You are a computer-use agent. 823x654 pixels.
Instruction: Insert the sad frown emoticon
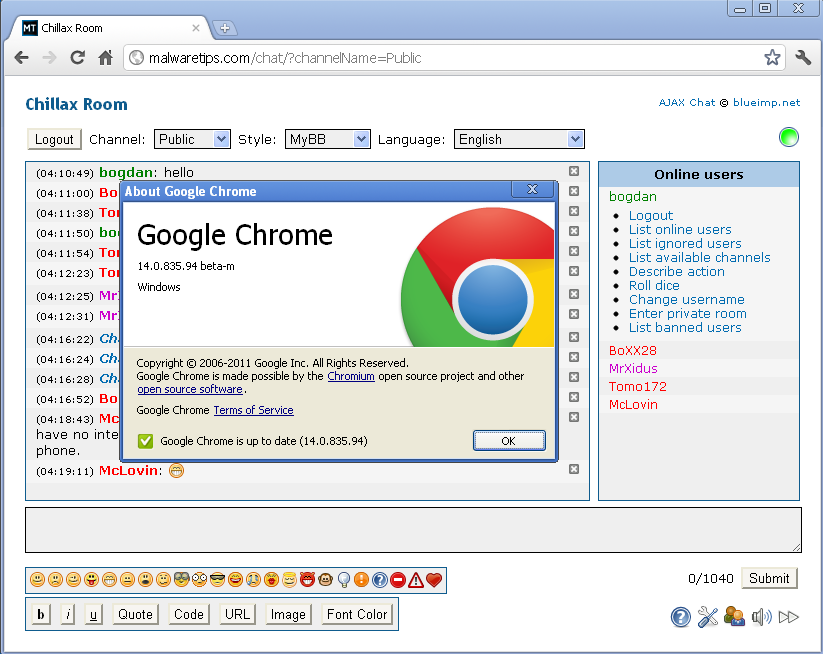55,579
